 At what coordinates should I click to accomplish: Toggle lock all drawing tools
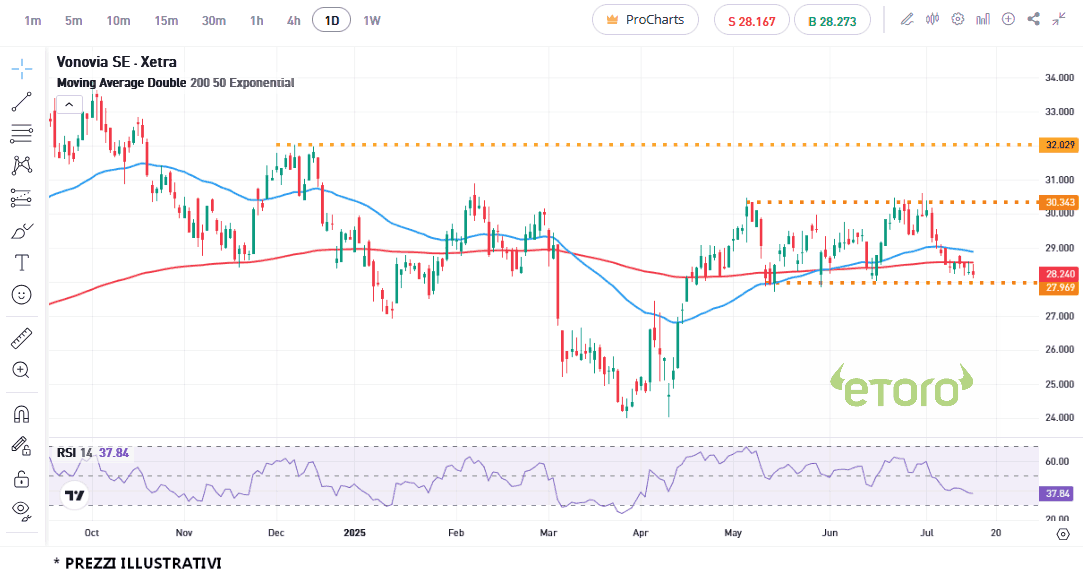[x=21, y=478]
